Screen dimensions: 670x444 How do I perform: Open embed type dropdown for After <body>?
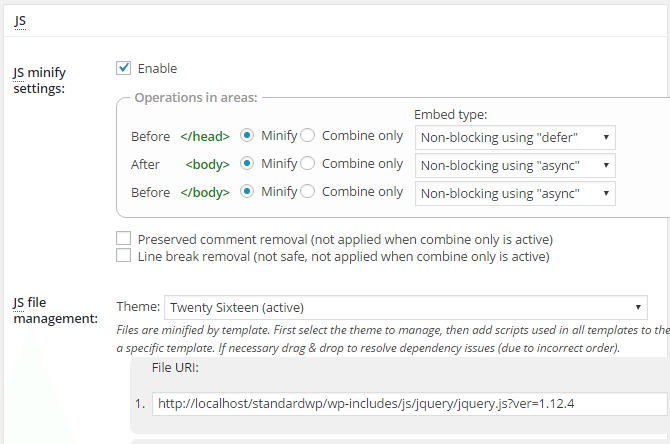click(x=515, y=165)
